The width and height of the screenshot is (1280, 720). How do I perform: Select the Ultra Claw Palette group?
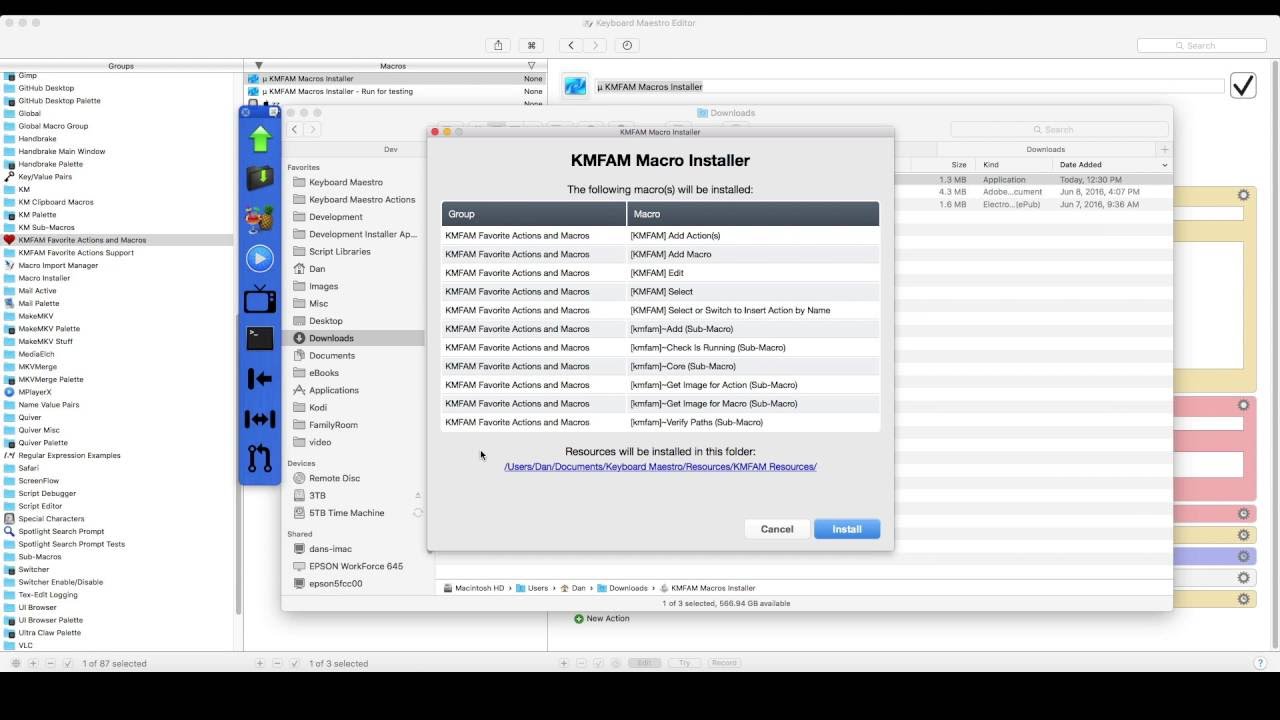coord(118,633)
